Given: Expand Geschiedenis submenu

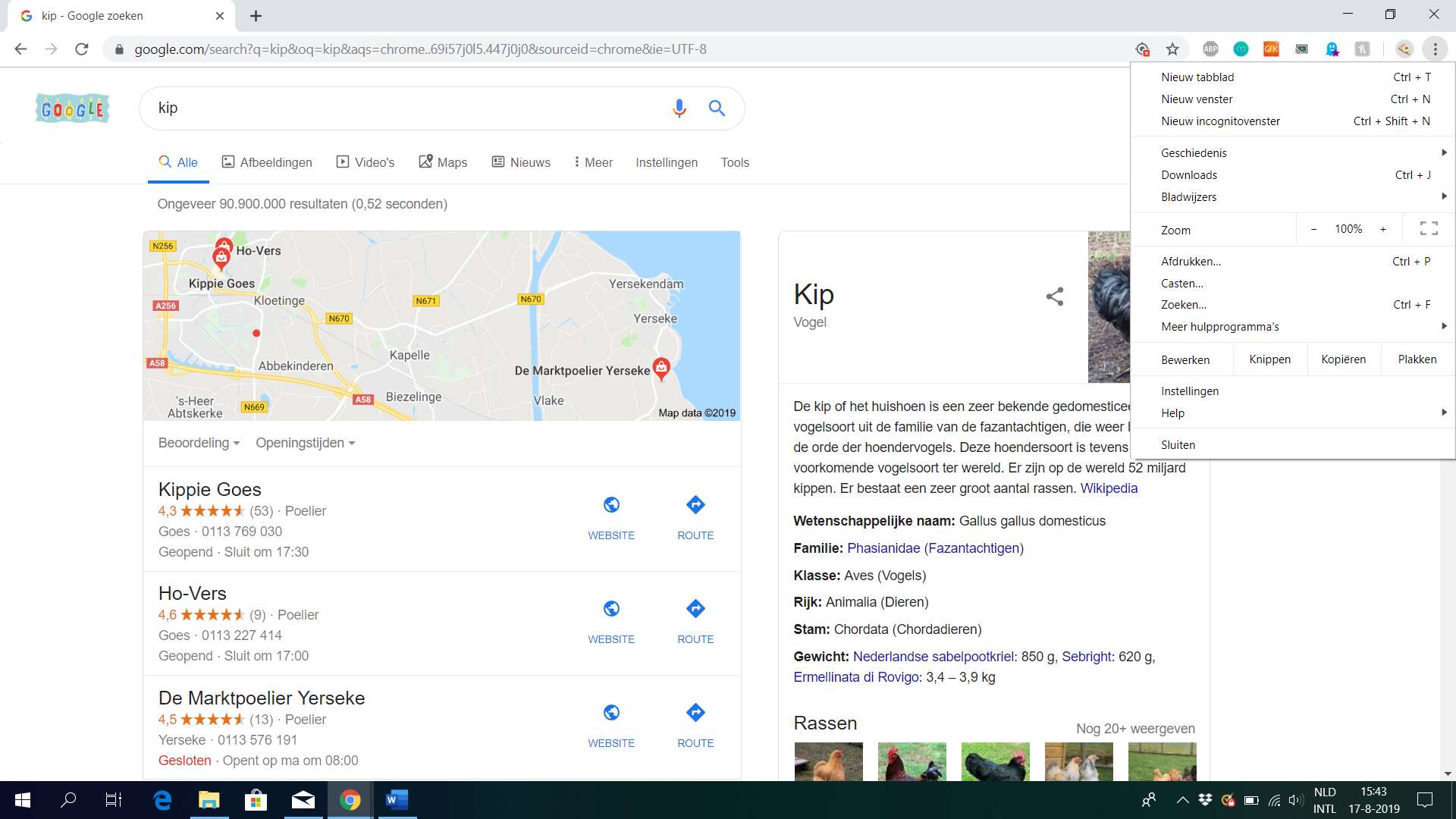Looking at the screenshot, I should [x=1293, y=153].
